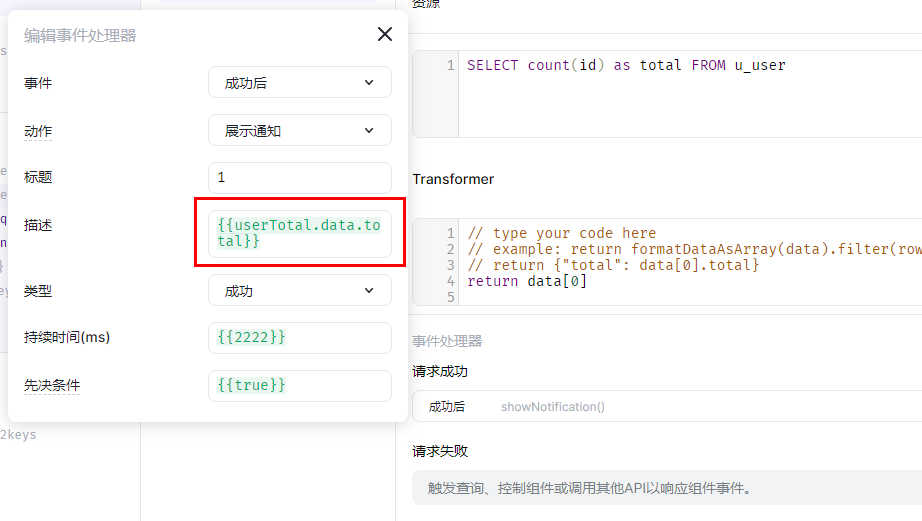Open the 事件 dropdown showing 成功后

click(300, 82)
